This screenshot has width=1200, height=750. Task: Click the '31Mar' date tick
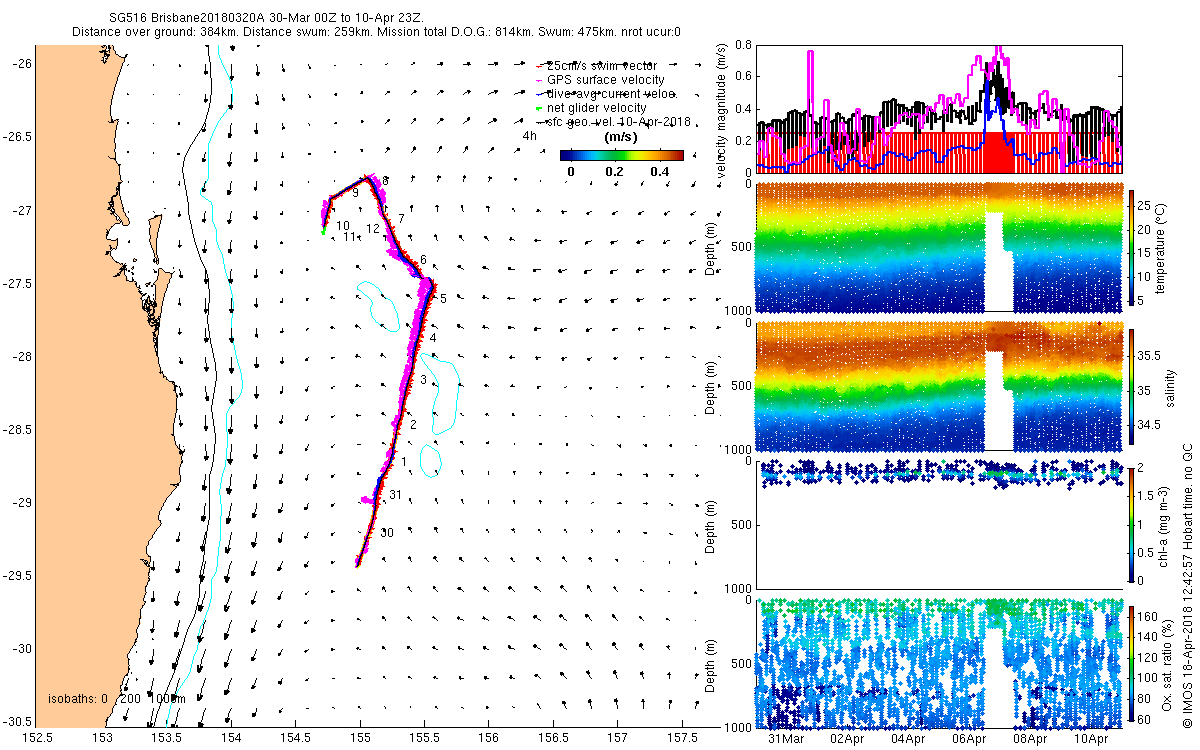click(x=787, y=740)
